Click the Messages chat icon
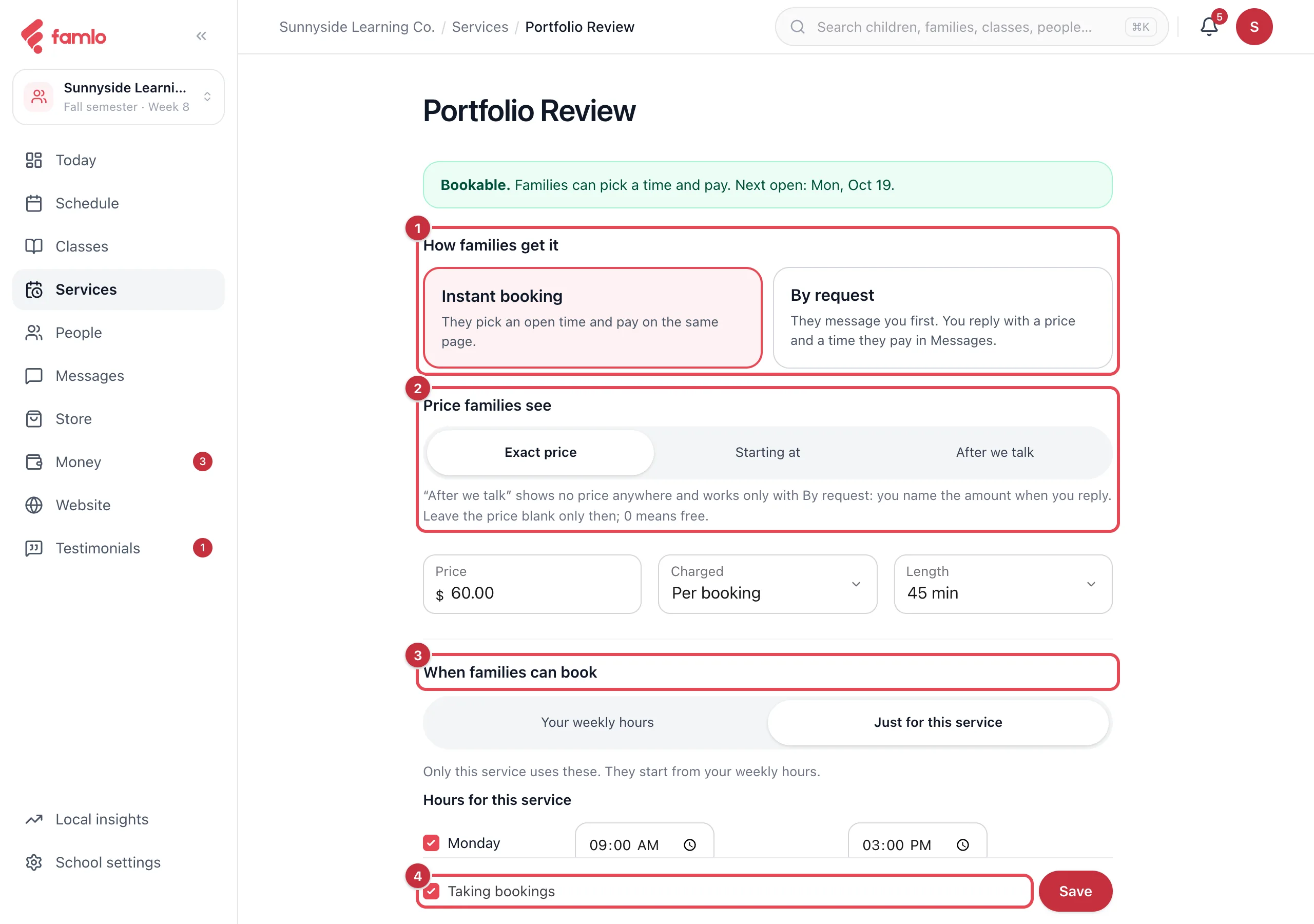 pyautogui.click(x=34, y=376)
